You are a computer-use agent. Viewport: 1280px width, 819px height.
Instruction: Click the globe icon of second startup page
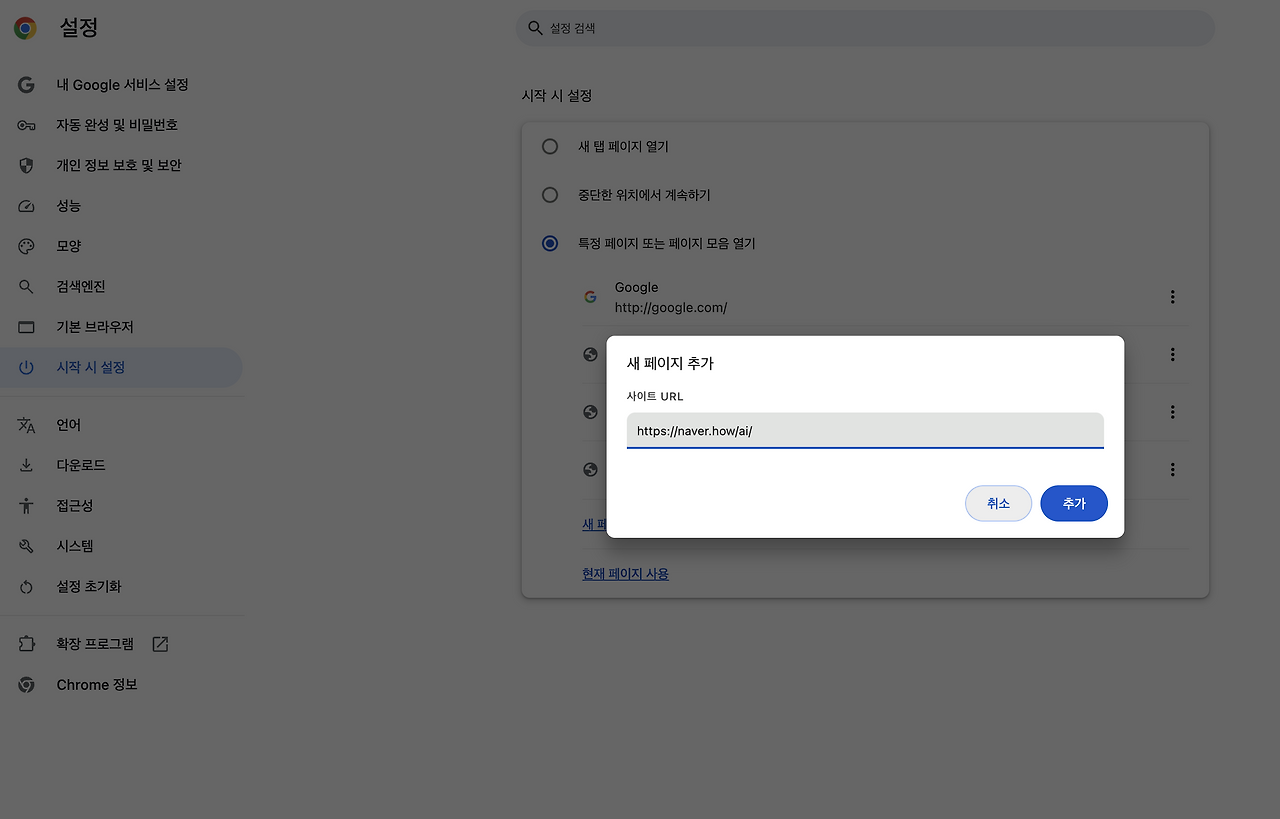click(590, 354)
